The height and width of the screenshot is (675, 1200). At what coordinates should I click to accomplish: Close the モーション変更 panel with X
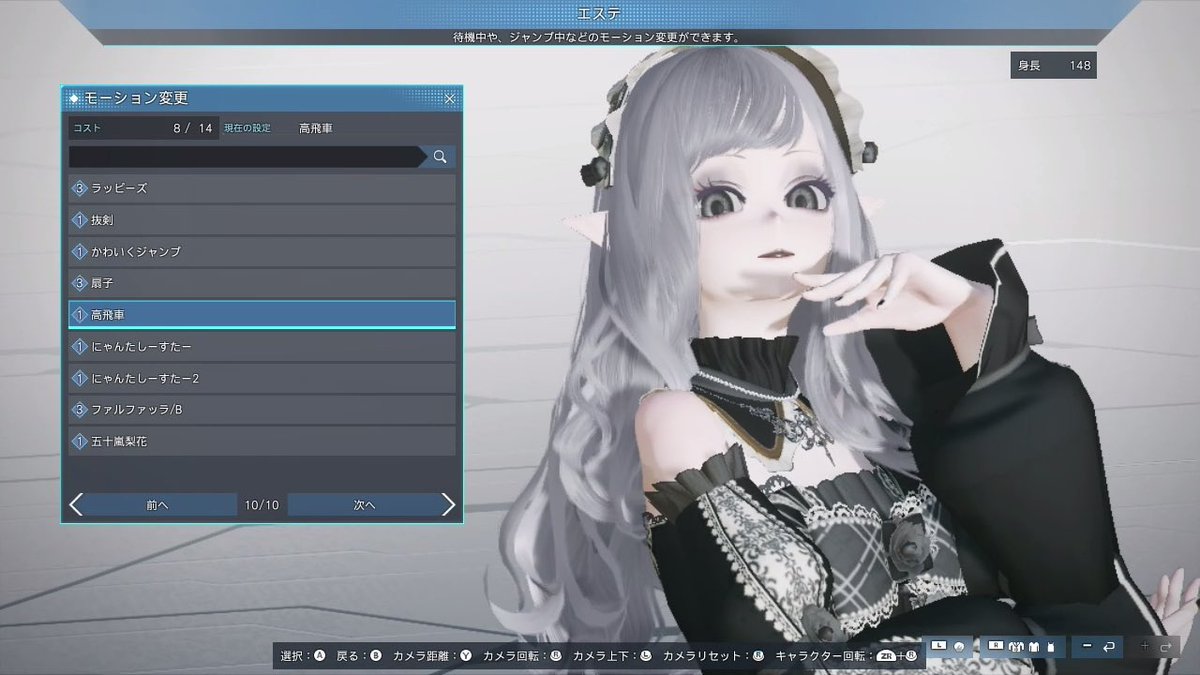[x=450, y=99]
